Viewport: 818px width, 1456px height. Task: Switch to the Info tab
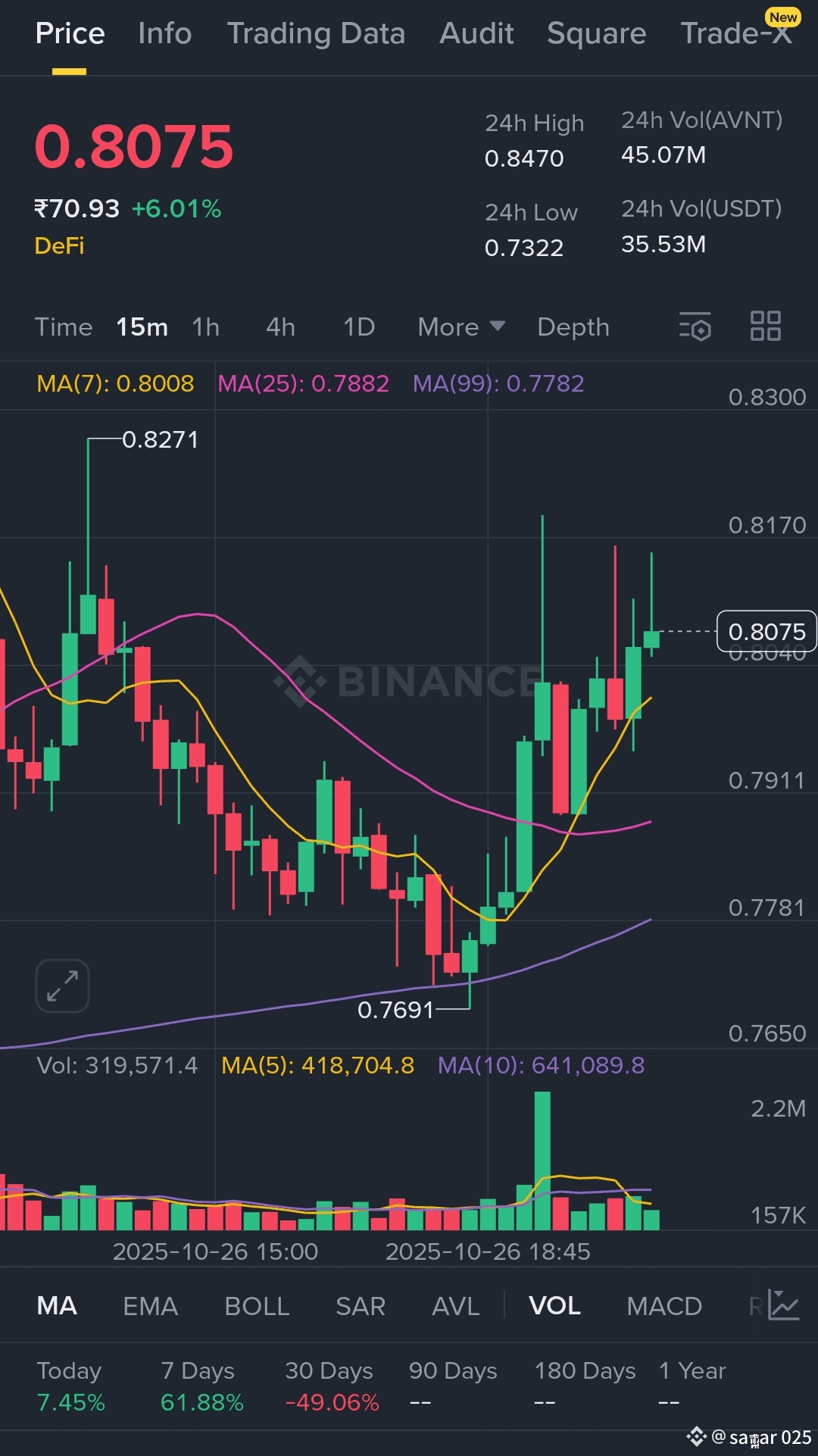(x=164, y=33)
